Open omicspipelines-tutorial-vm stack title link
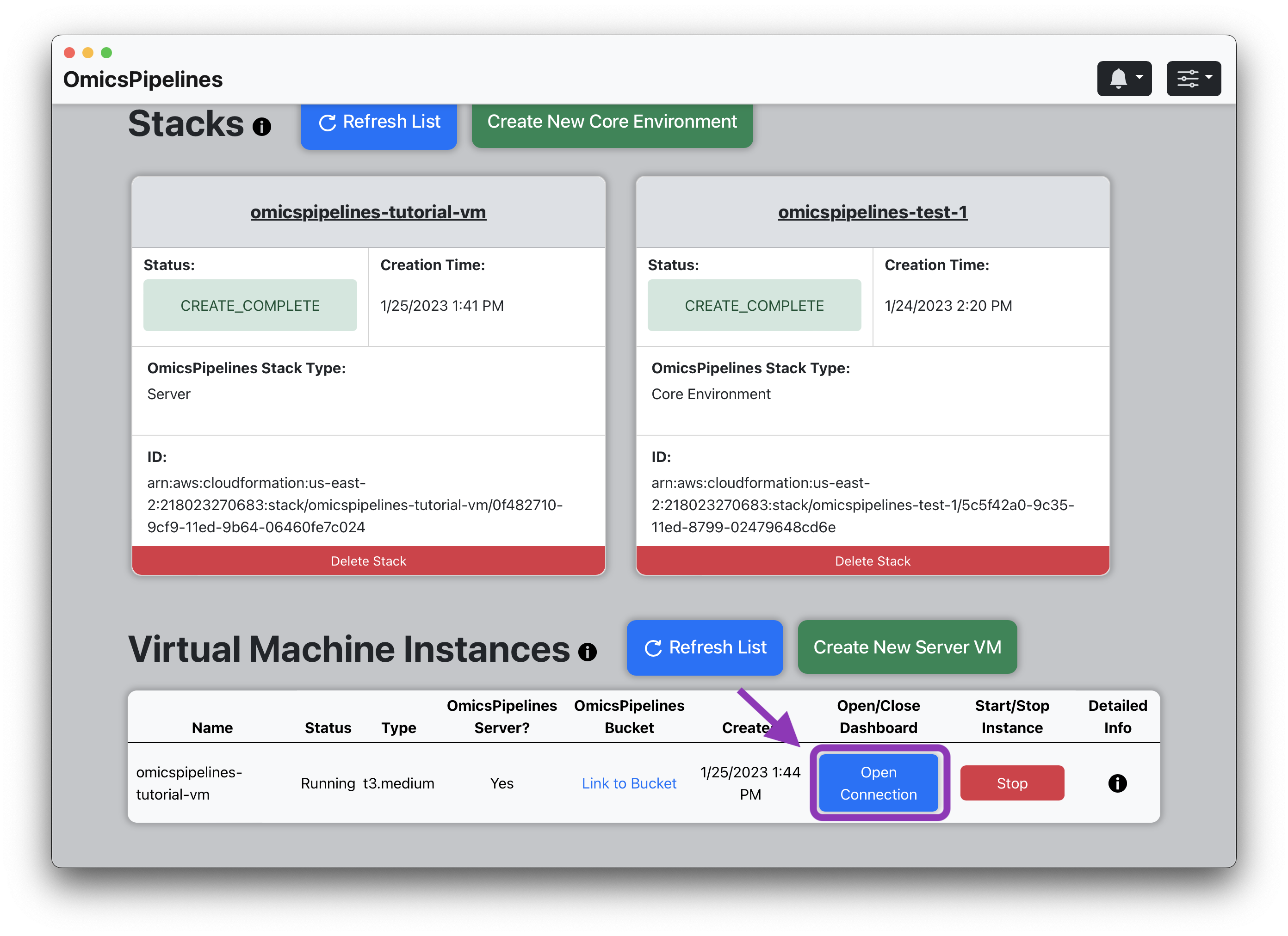 pos(368,212)
